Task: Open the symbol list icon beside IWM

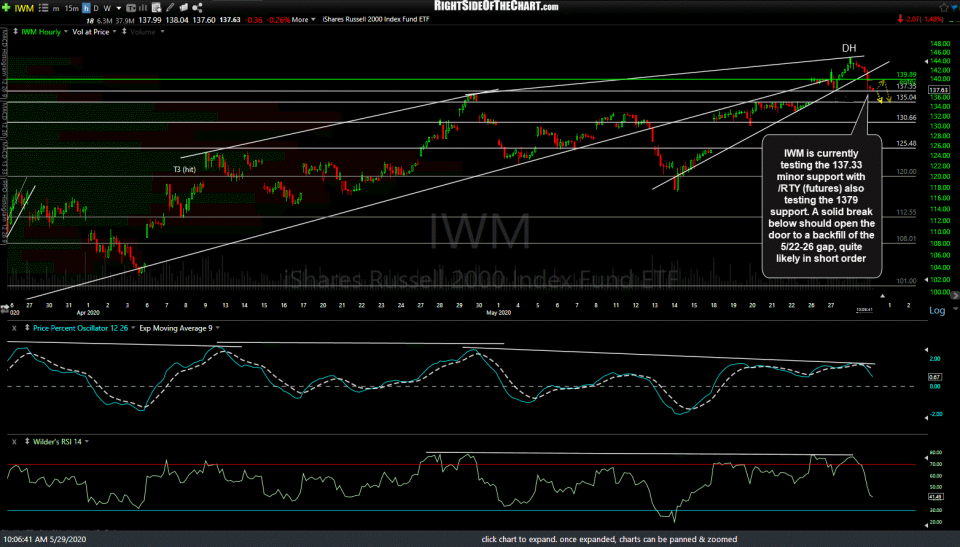Action: (43, 8)
